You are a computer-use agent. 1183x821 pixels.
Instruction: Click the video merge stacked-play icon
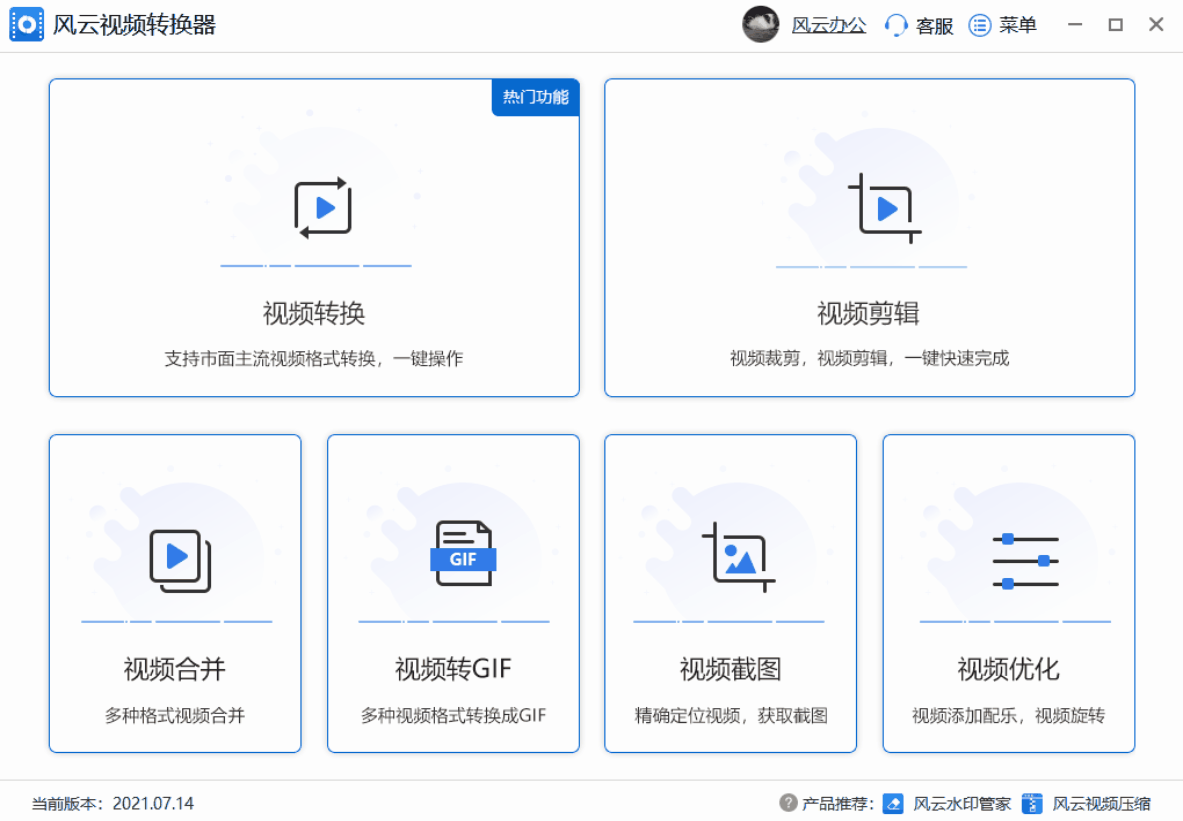click(x=180, y=560)
